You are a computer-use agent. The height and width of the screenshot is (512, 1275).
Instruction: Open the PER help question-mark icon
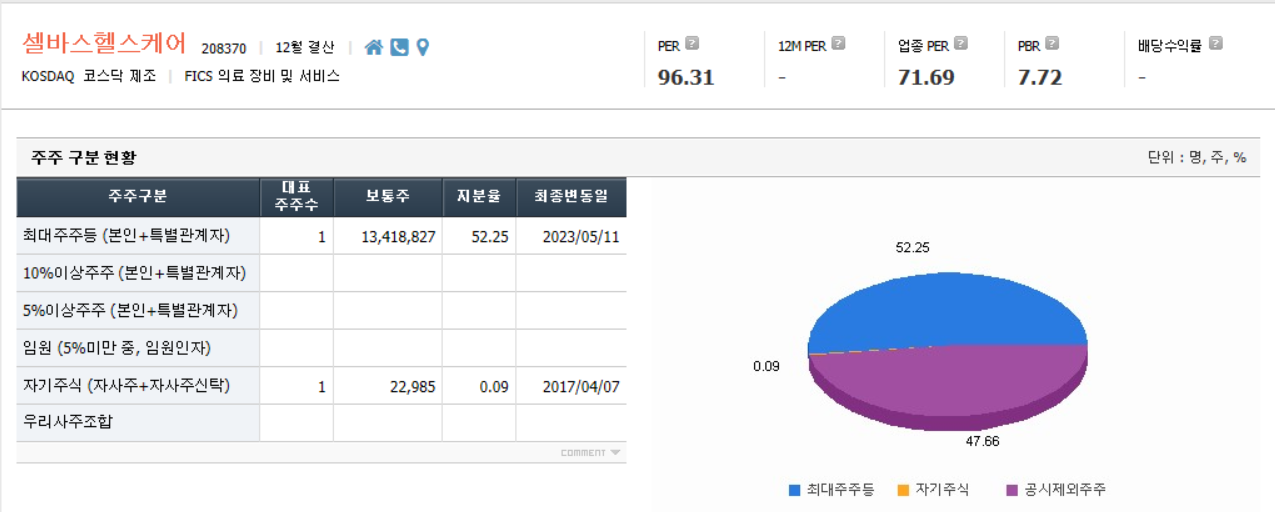(692, 43)
